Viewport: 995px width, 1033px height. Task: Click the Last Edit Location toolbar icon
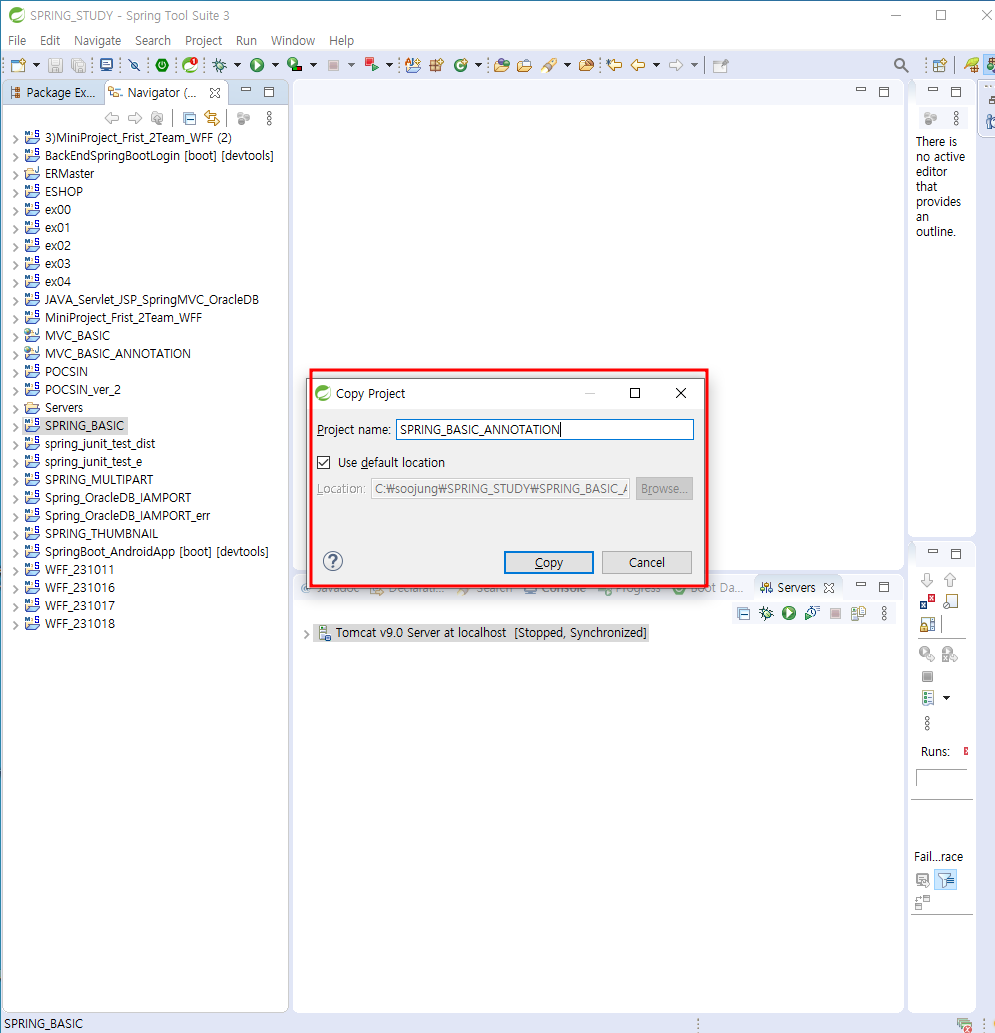(614, 65)
